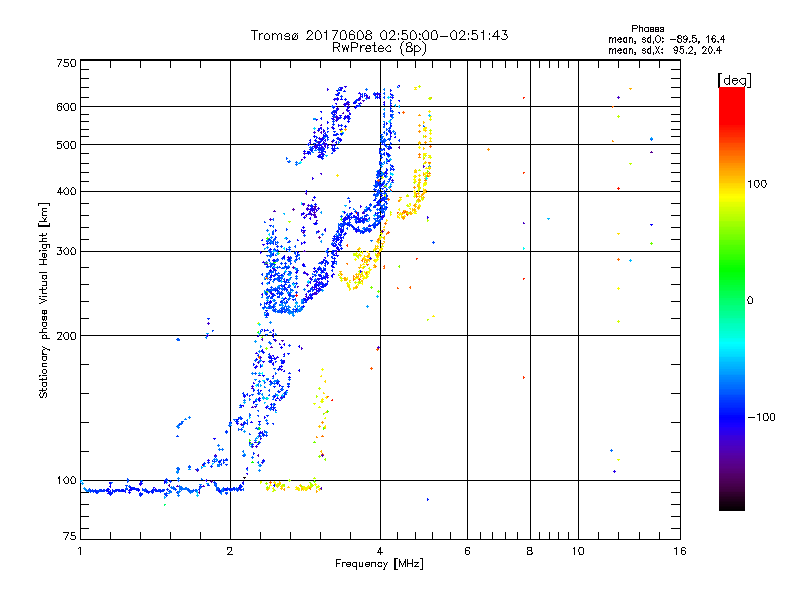The width and height of the screenshot is (800, 600).
Task: Click the "[deg]" colorbar unit label
Action: tap(734, 80)
